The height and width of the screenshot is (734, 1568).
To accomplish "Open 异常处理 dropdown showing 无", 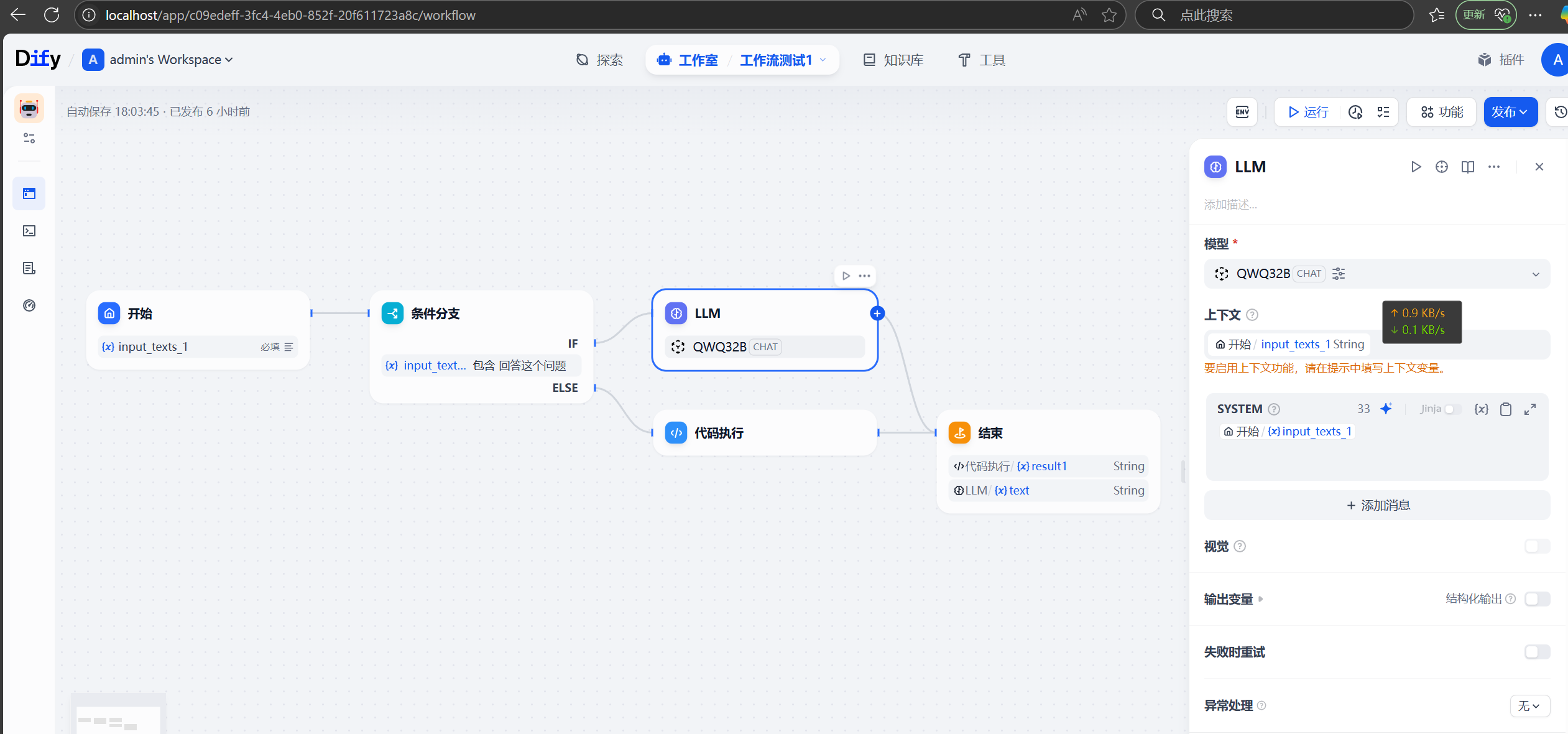I will [1529, 706].
